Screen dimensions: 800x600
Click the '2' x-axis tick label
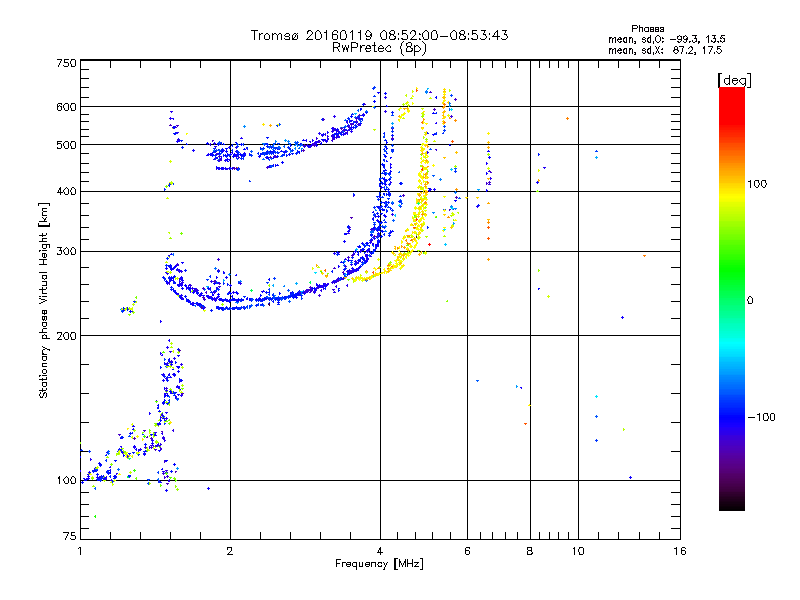click(230, 551)
